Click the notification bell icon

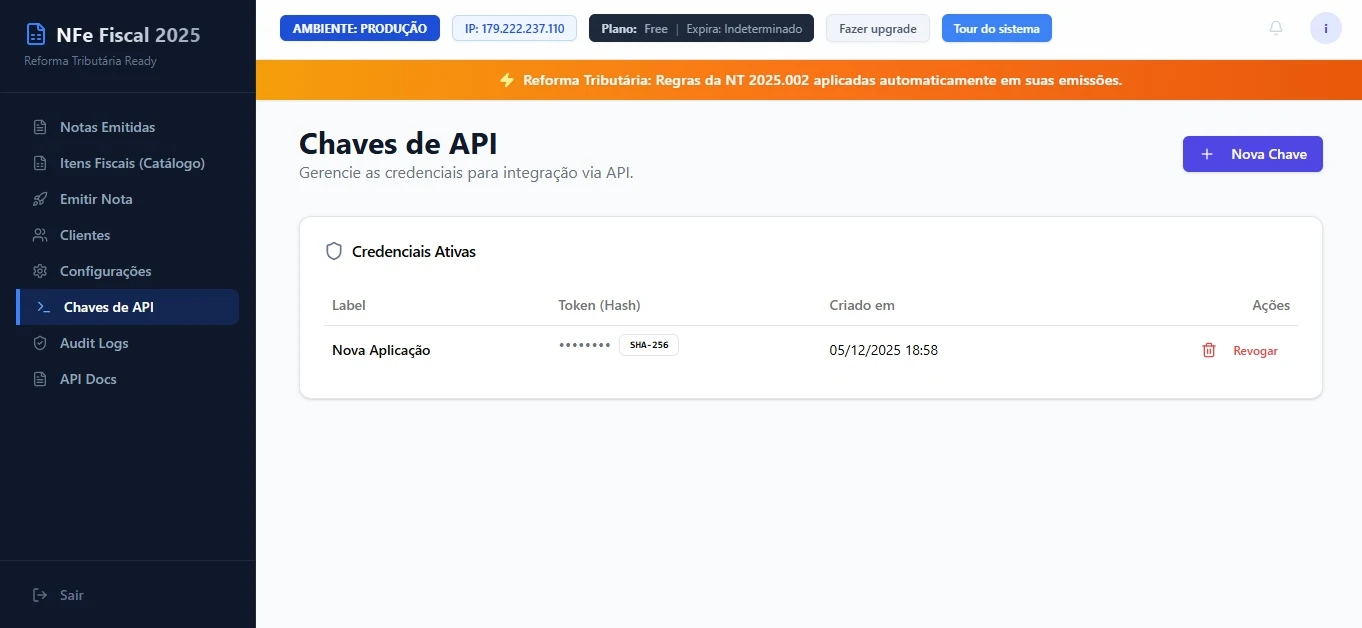coord(1275,28)
